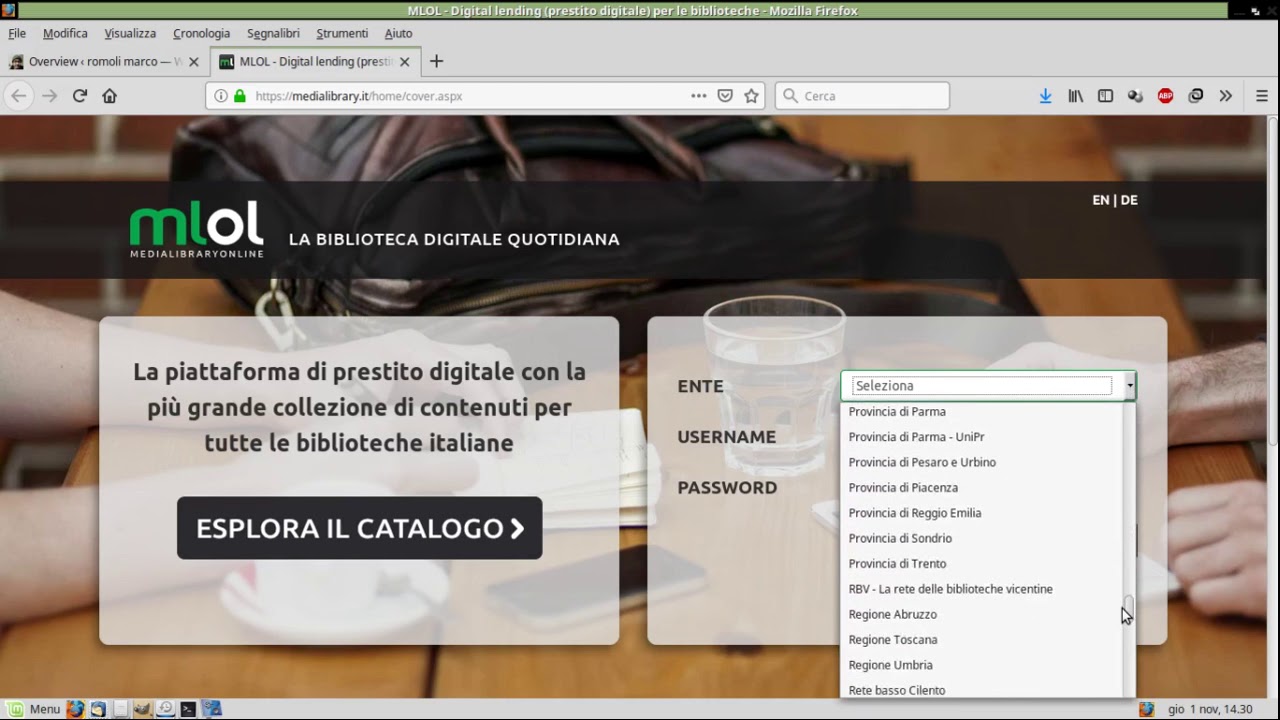Close the Overview romoli marco tab
This screenshot has height=720, width=1280.
[x=194, y=61]
